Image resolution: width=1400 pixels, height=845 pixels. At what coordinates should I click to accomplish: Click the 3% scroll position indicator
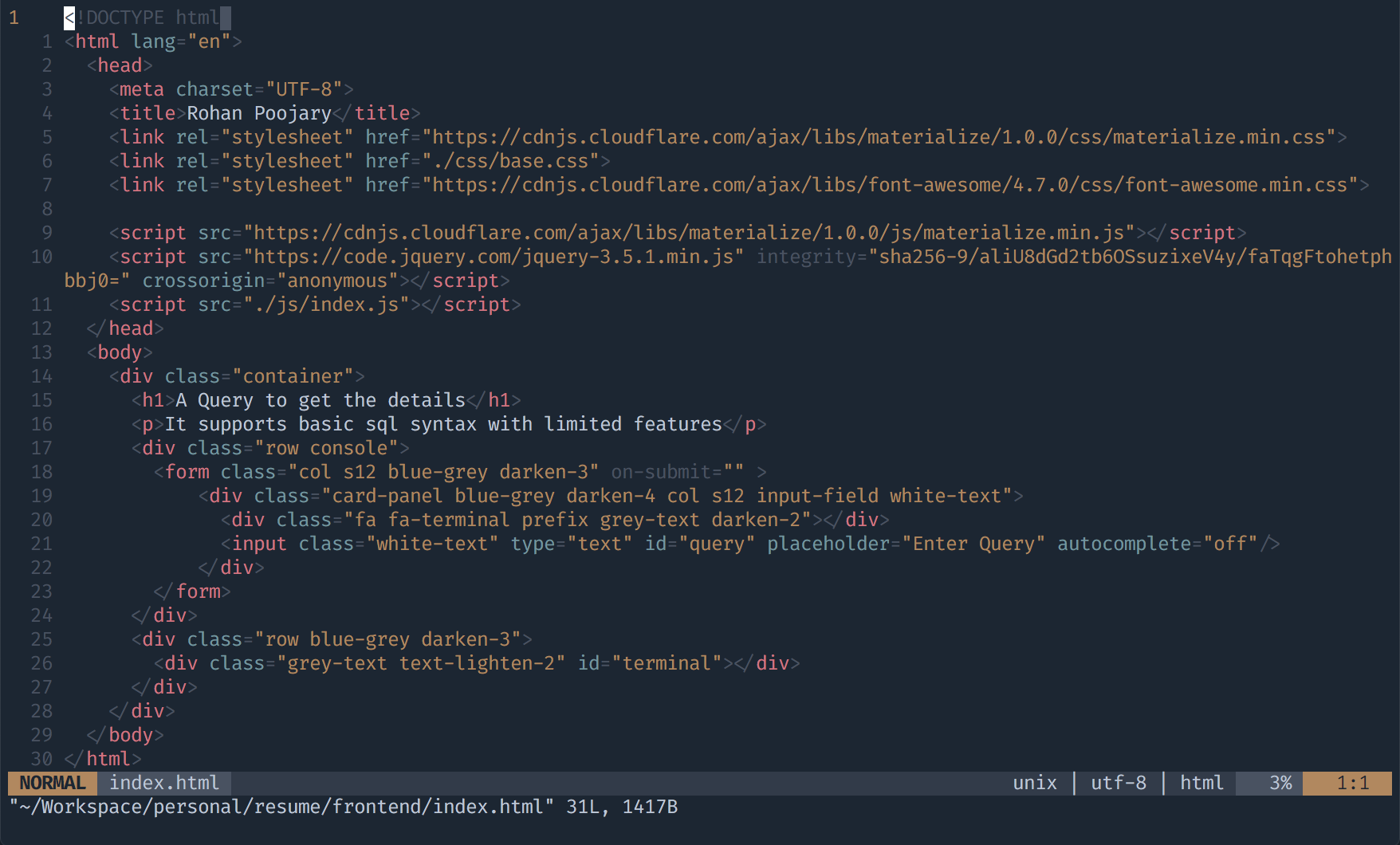click(1280, 783)
